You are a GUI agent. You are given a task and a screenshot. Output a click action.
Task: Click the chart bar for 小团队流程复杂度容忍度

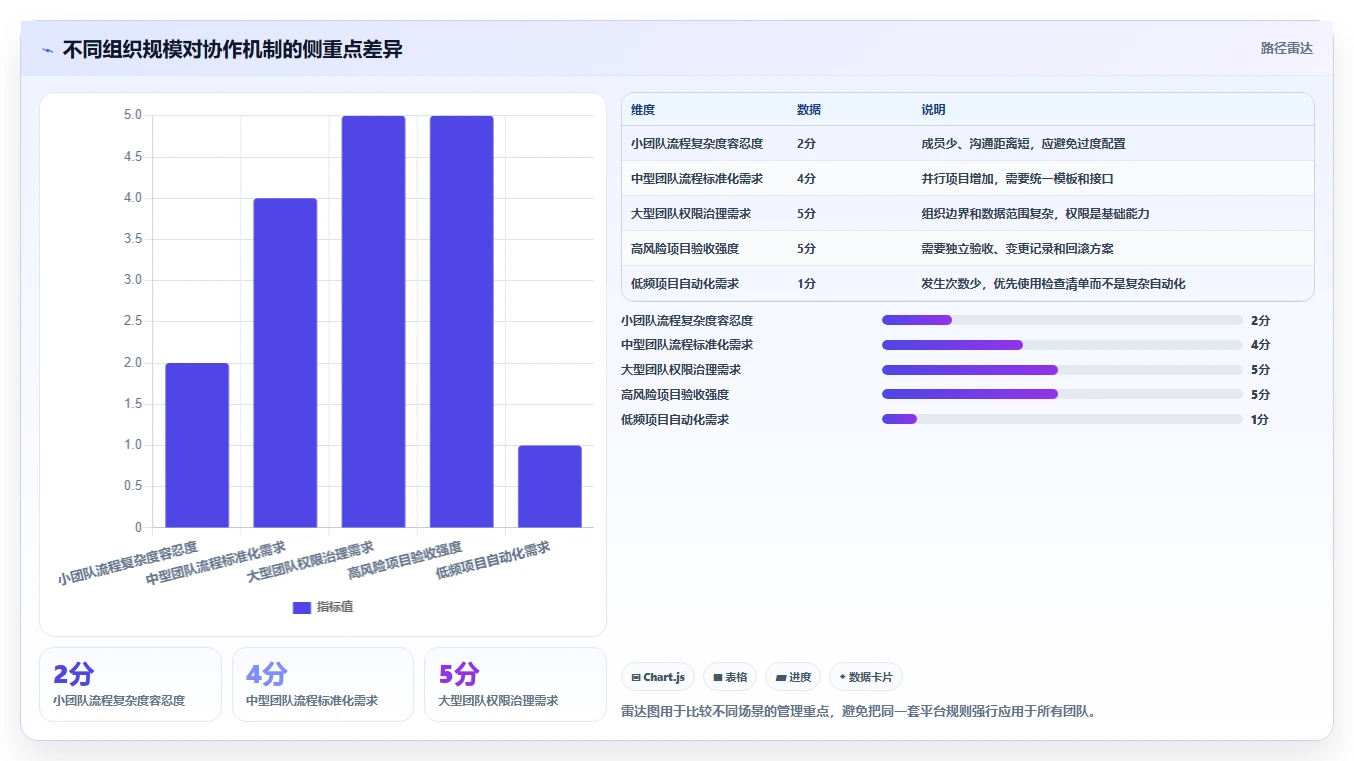click(x=197, y=445)
